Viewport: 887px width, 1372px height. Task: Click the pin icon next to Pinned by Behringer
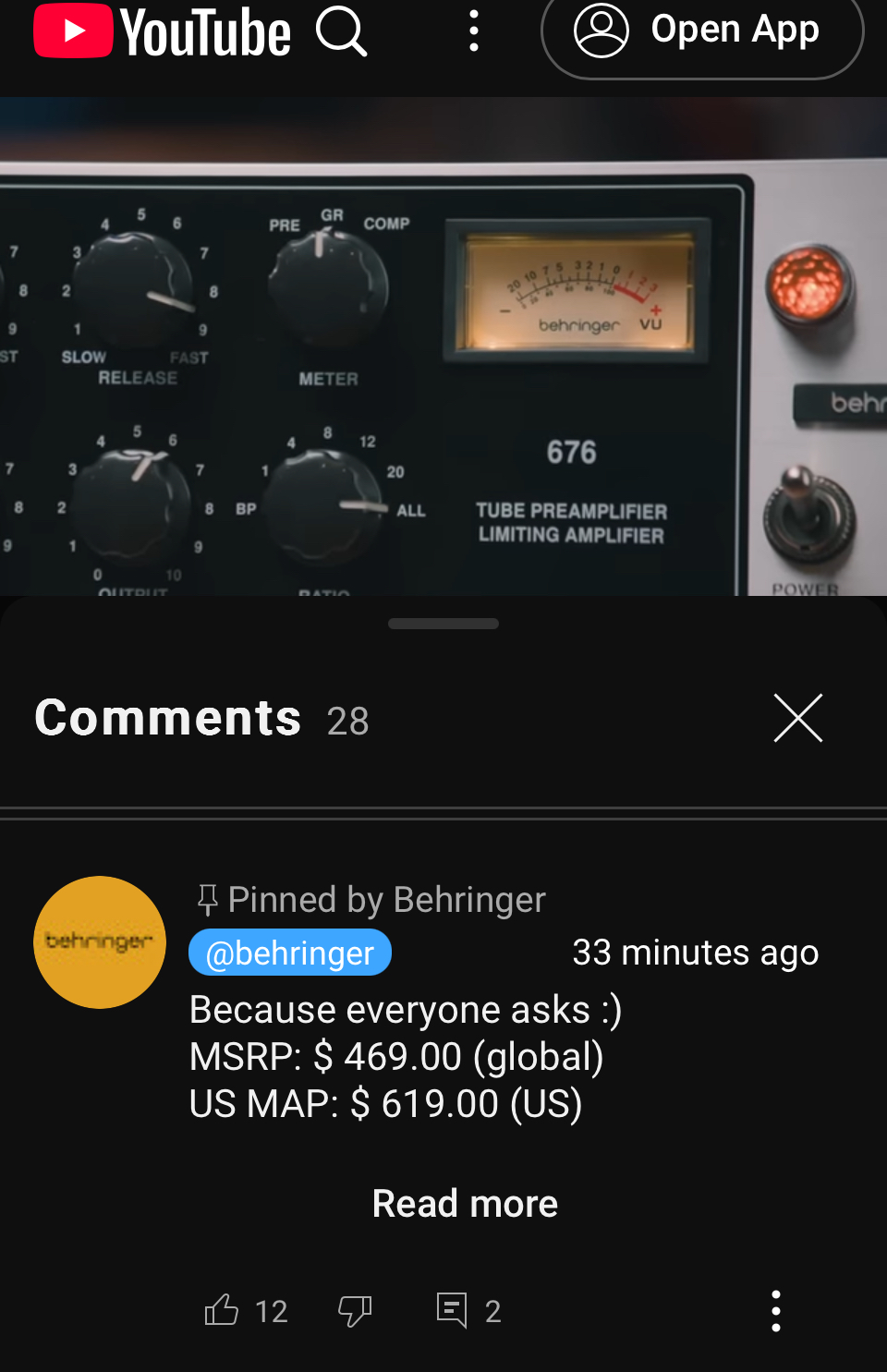[x=208, y=899]
